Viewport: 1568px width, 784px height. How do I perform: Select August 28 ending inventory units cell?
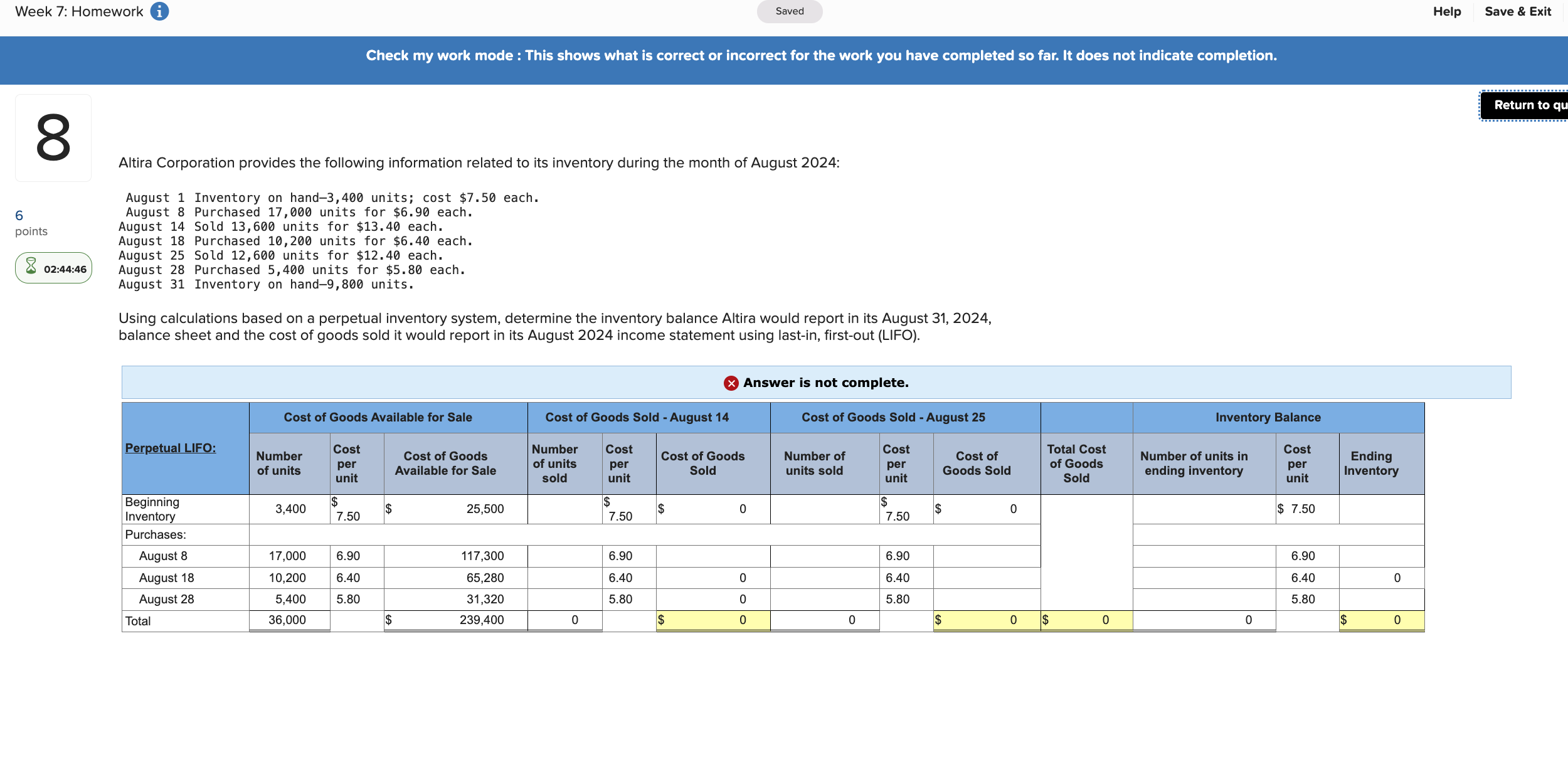point(1204,600)
